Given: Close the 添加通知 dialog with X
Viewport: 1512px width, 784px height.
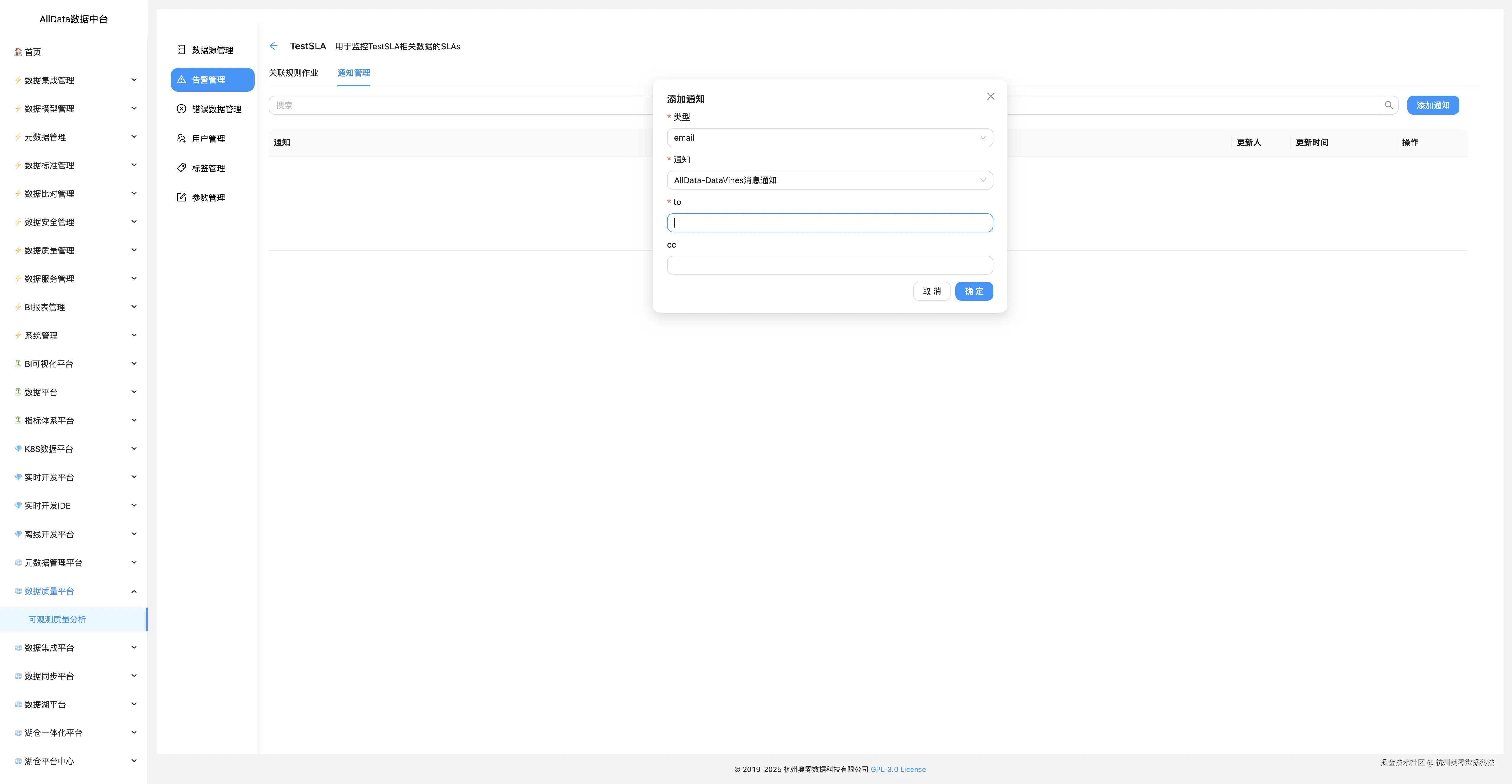Looking at the screenshot, I should [990, 96].
